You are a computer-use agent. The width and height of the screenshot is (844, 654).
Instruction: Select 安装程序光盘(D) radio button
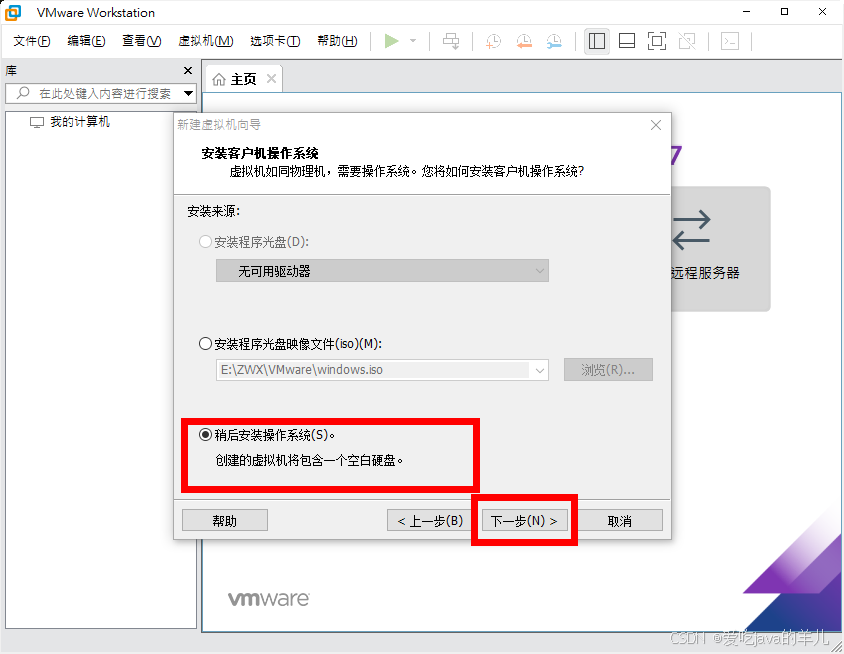click(205, 242)
